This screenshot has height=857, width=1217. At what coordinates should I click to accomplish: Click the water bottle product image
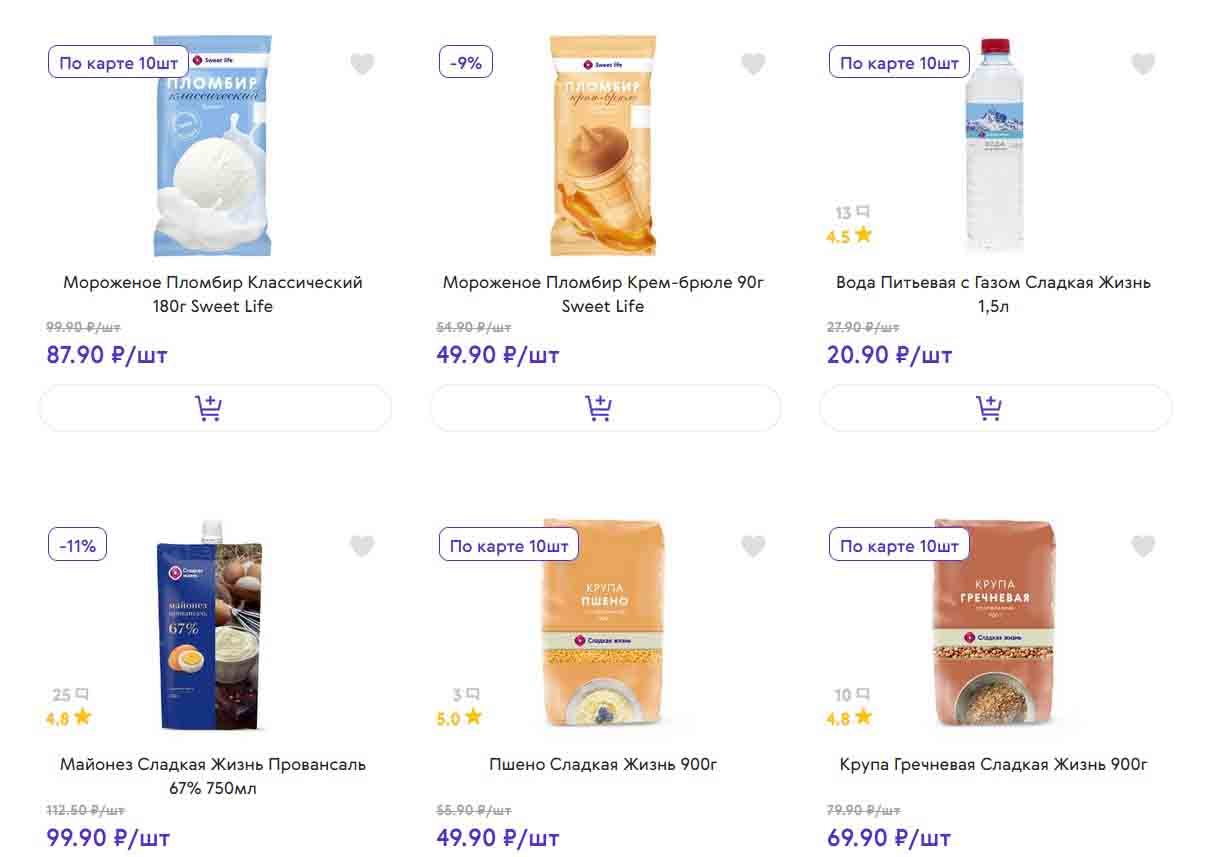tap(994, 145)
